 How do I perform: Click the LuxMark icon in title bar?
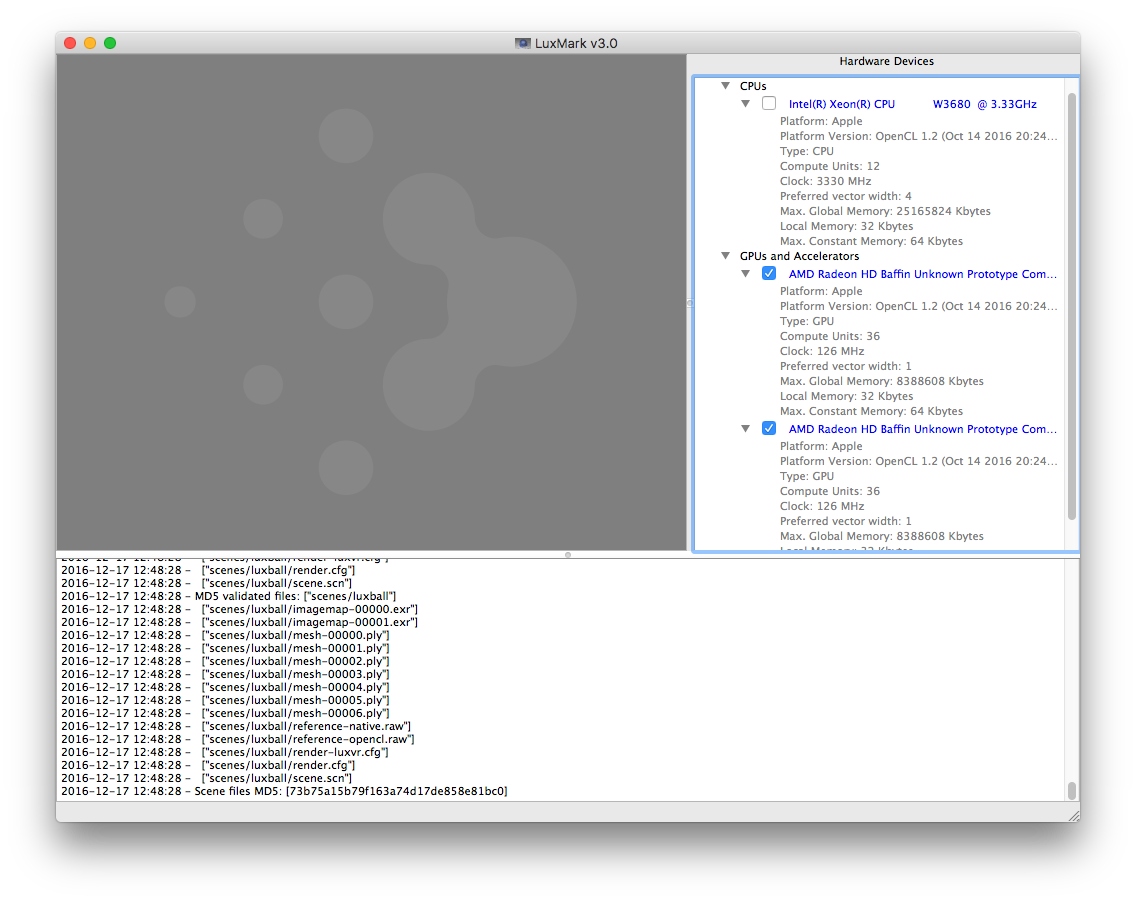(522, 43)
